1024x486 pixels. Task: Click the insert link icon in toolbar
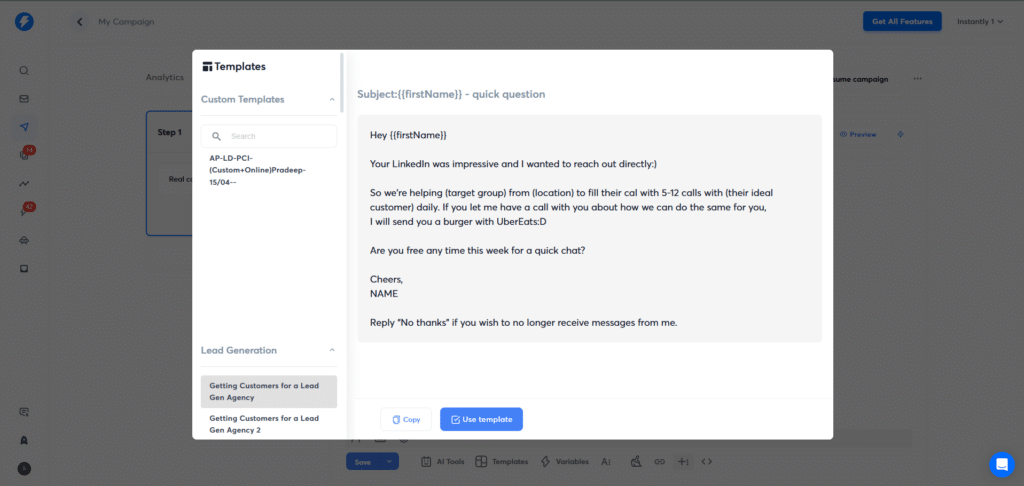(660, 461)
